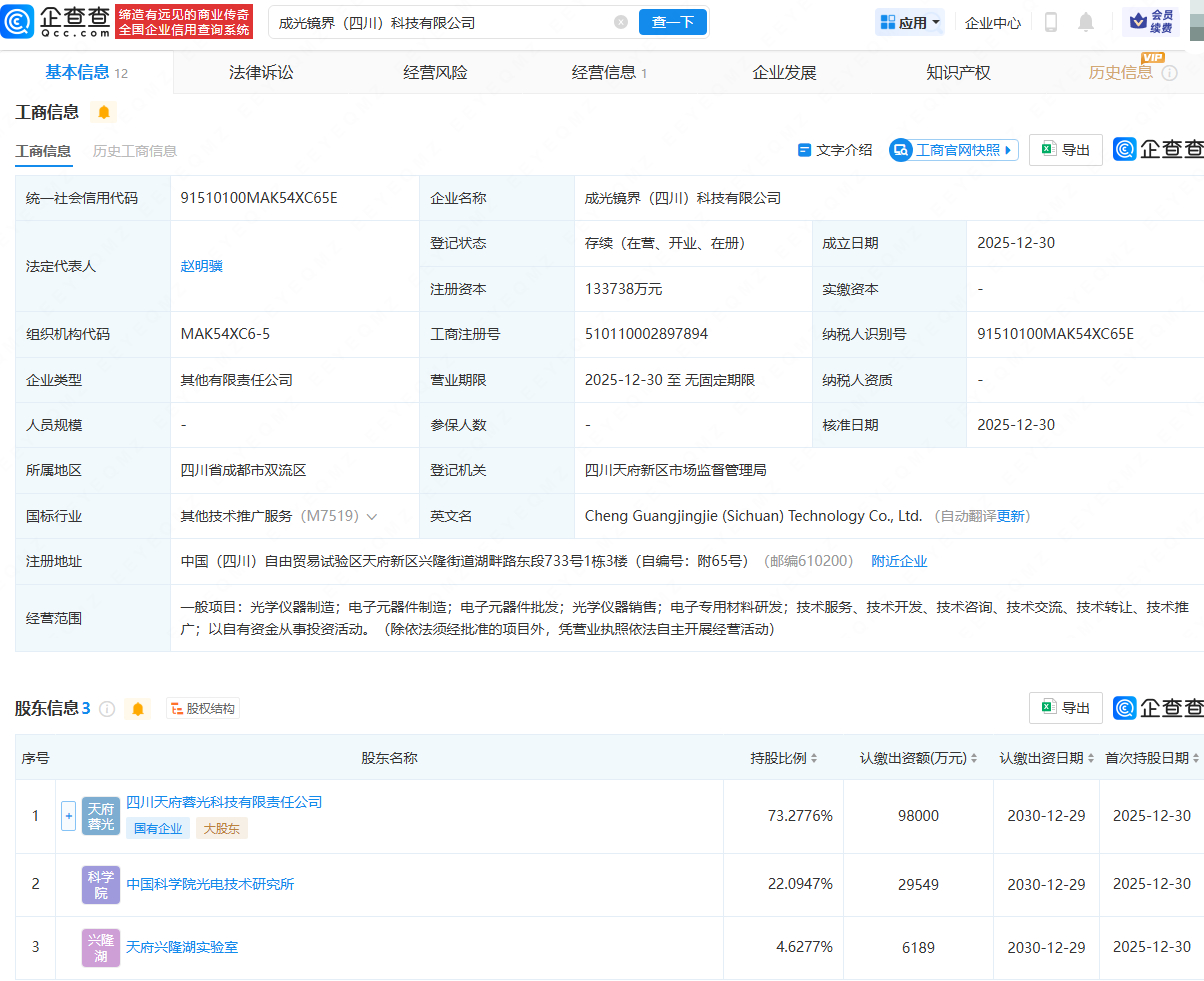Screen dimensions: 1204x981
Task: Switch to the 法律诉讼 tab
Action: [262, 71]
